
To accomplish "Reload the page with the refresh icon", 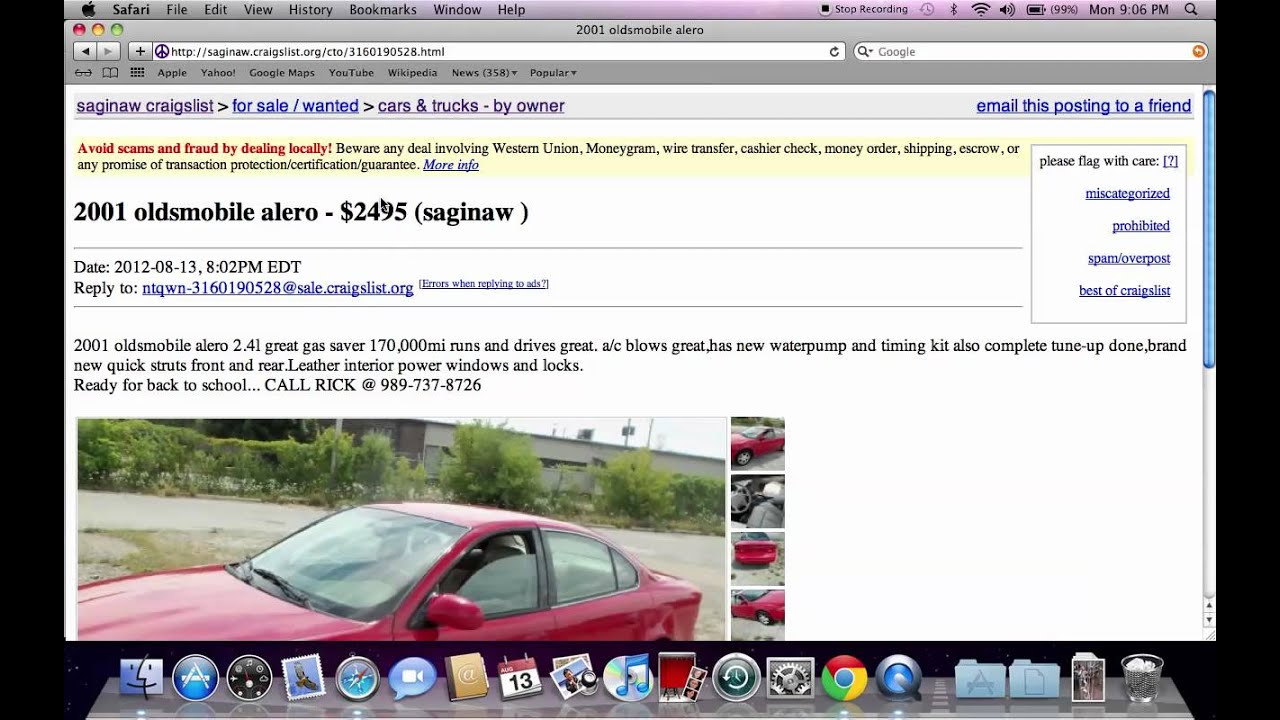I will 834,51.
